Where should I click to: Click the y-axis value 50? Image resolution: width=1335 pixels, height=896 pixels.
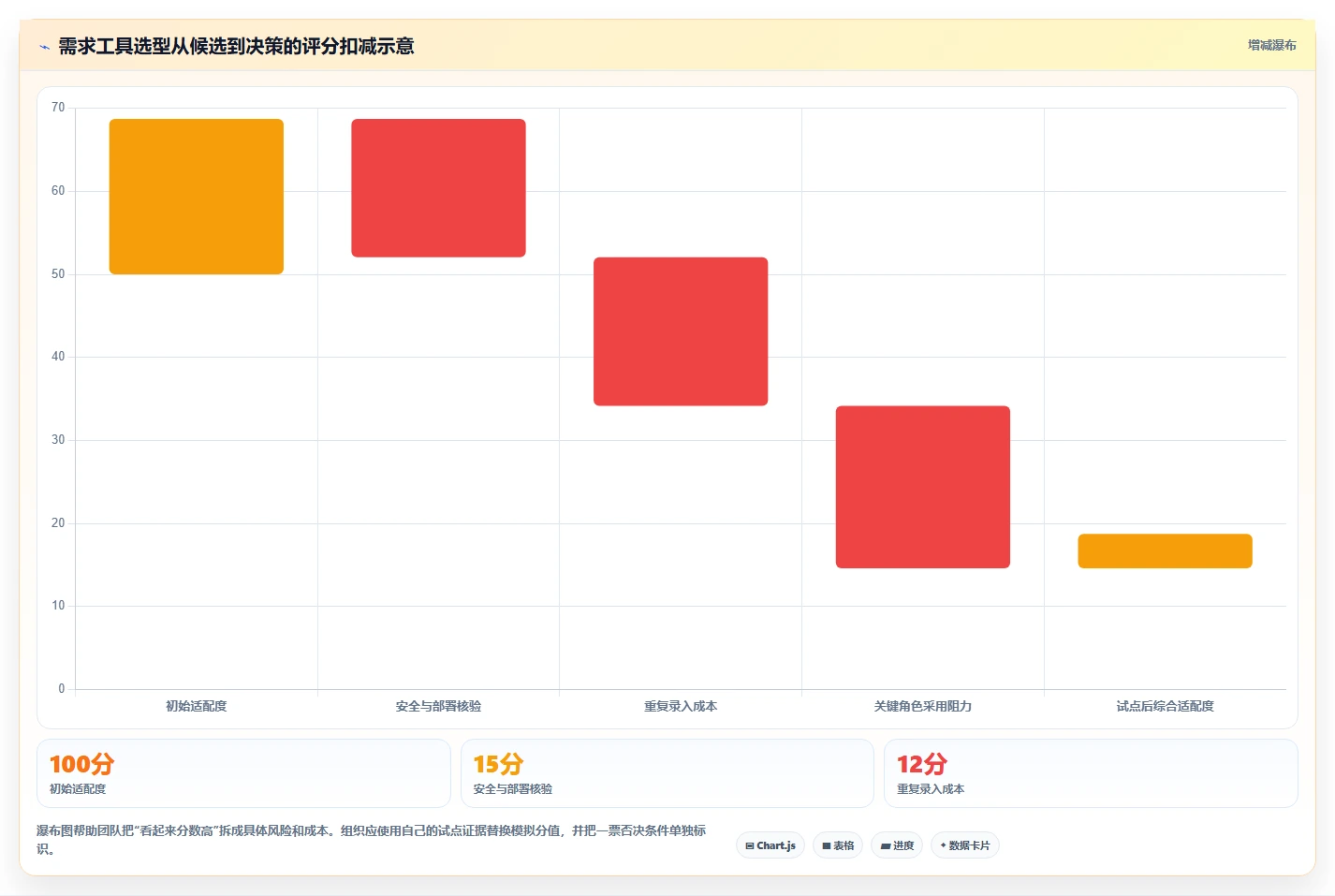(58, 274)
